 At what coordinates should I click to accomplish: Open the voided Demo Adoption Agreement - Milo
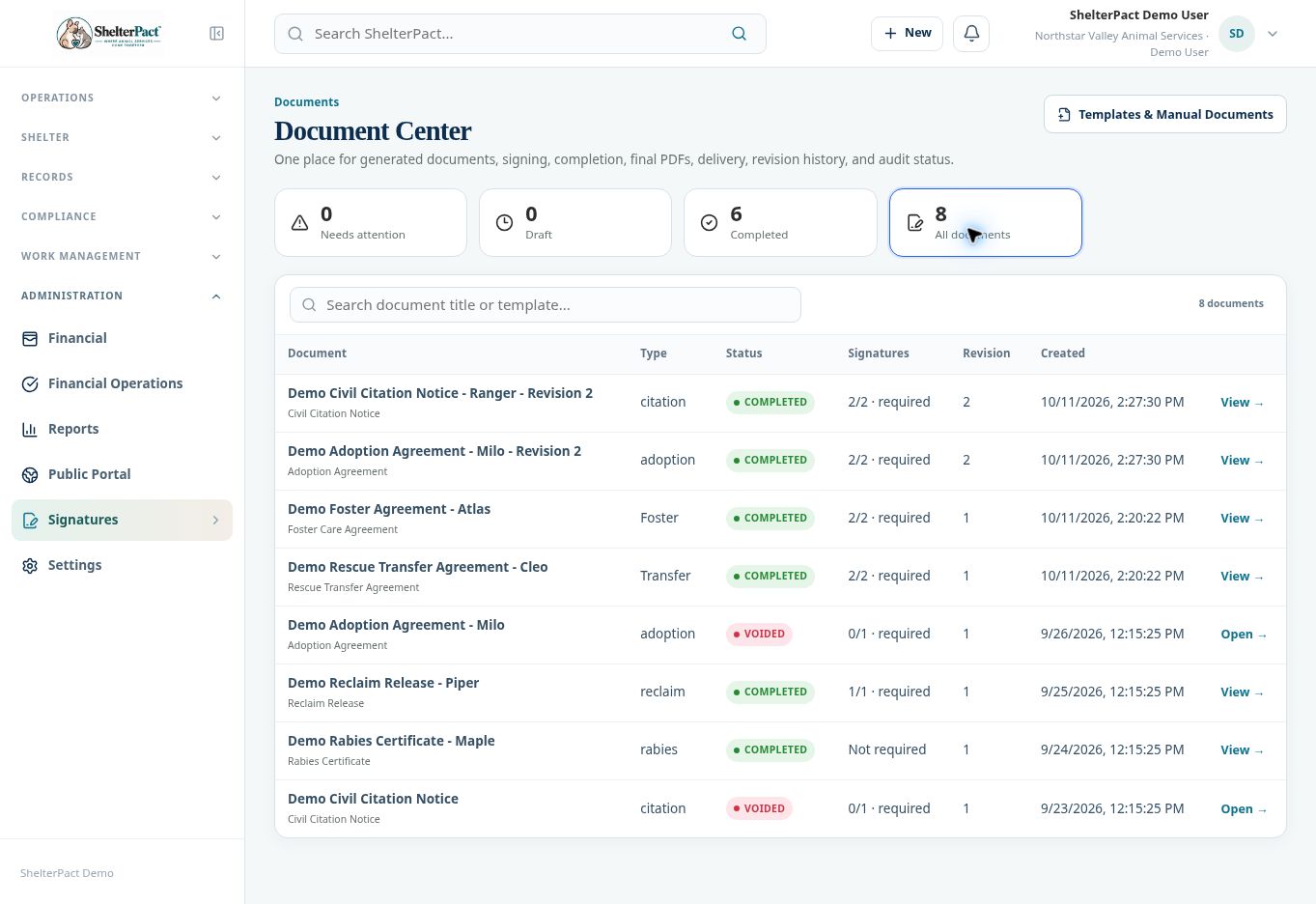1244,635
